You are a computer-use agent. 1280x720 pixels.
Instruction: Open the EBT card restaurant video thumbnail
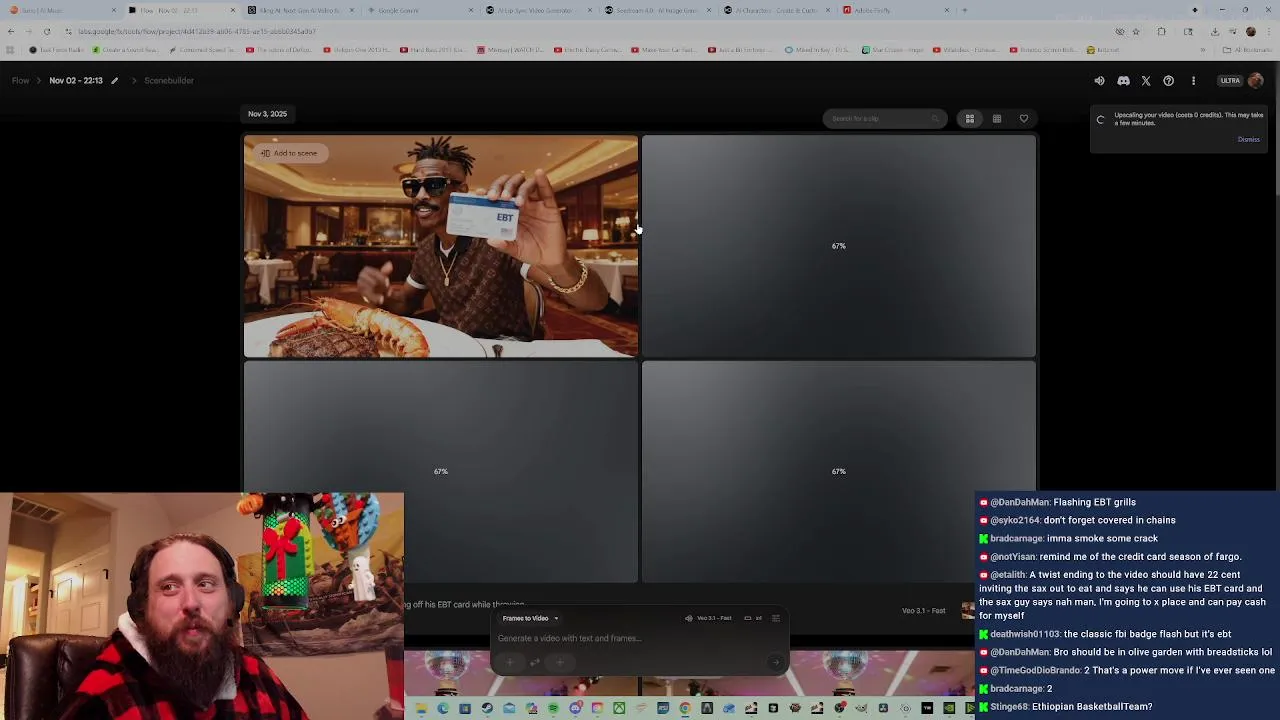440,246
